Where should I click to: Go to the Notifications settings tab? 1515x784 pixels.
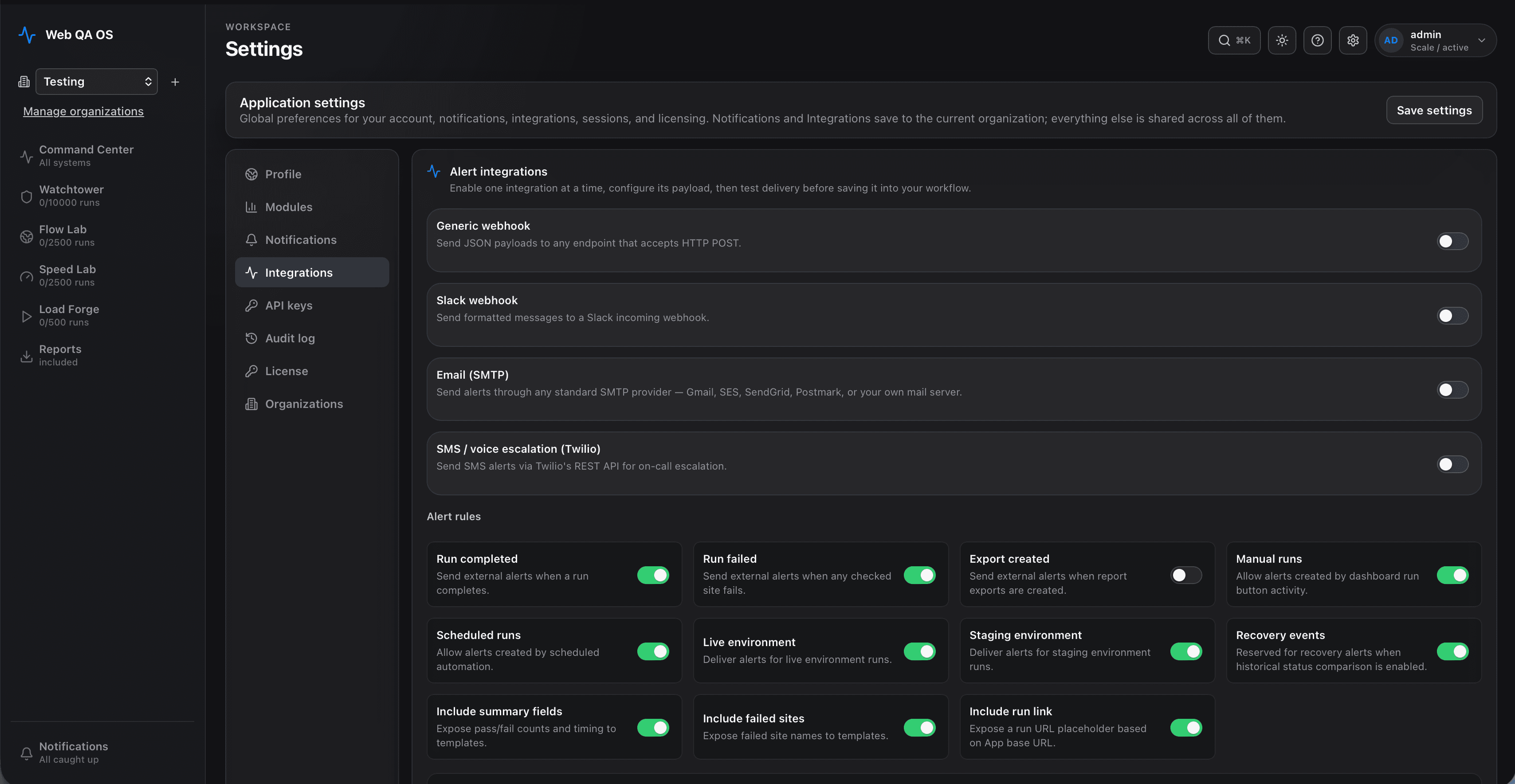click(312, 240)
